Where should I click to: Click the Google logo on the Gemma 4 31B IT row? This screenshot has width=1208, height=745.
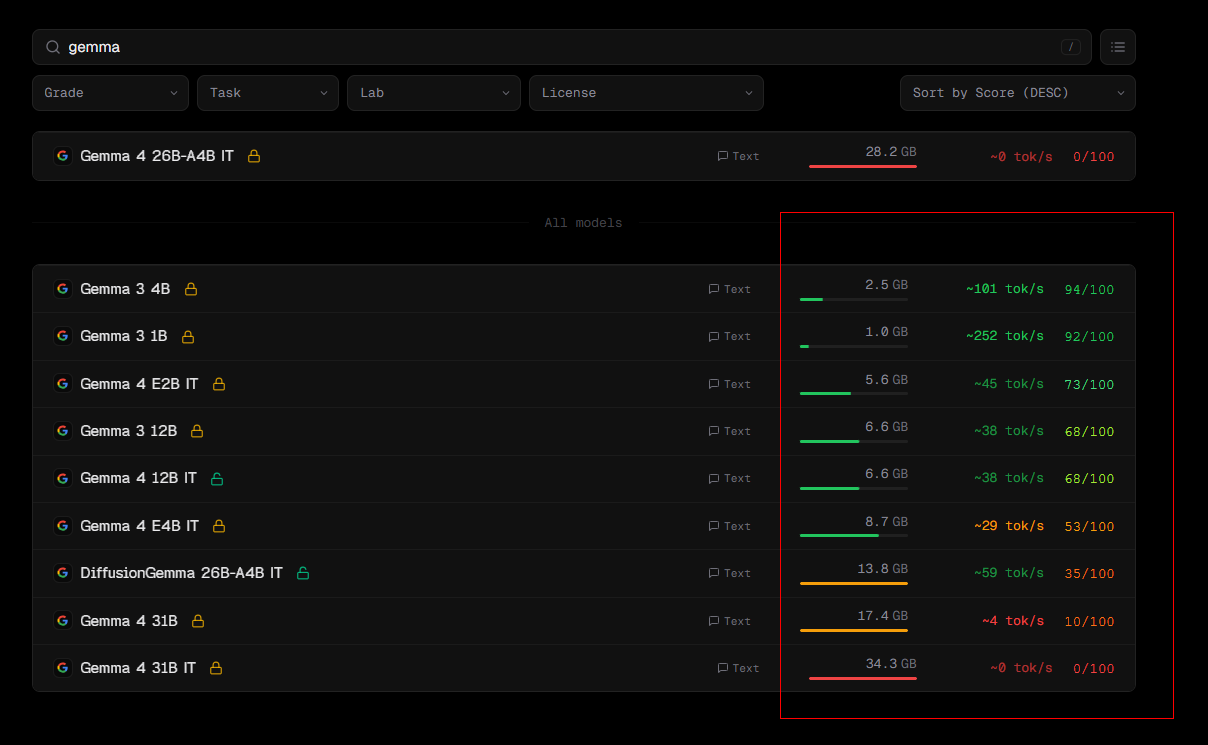(x=63, y=668)
